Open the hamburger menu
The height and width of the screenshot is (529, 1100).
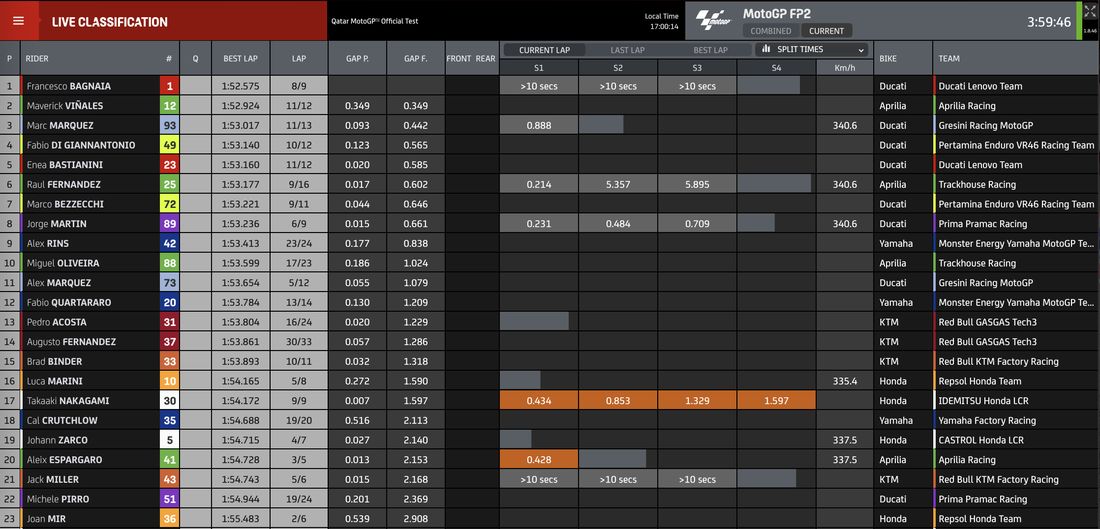click(19, 21)
